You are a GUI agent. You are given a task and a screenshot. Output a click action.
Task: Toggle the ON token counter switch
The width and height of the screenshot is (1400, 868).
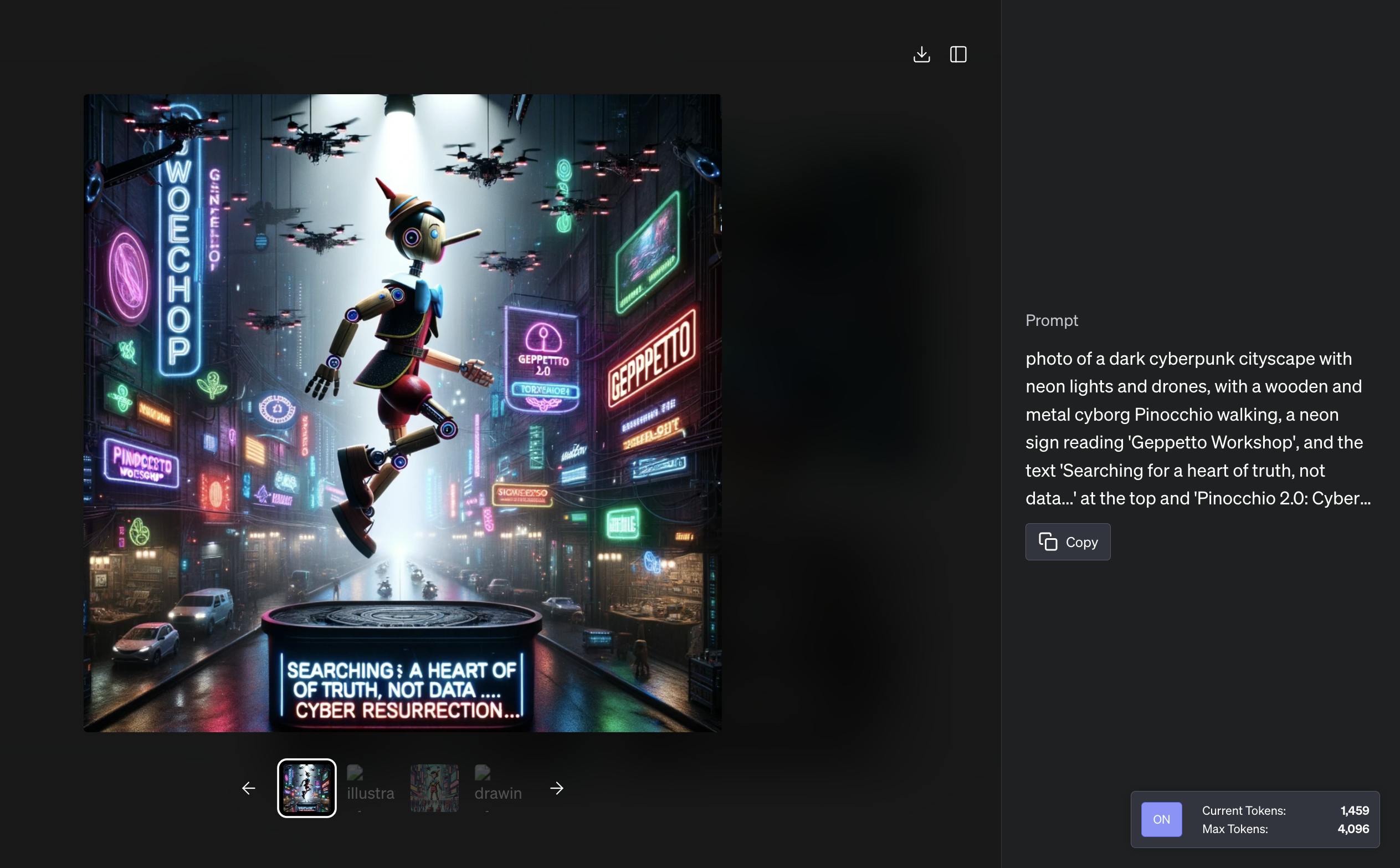pyautogui.click(x=1161, y=819)
